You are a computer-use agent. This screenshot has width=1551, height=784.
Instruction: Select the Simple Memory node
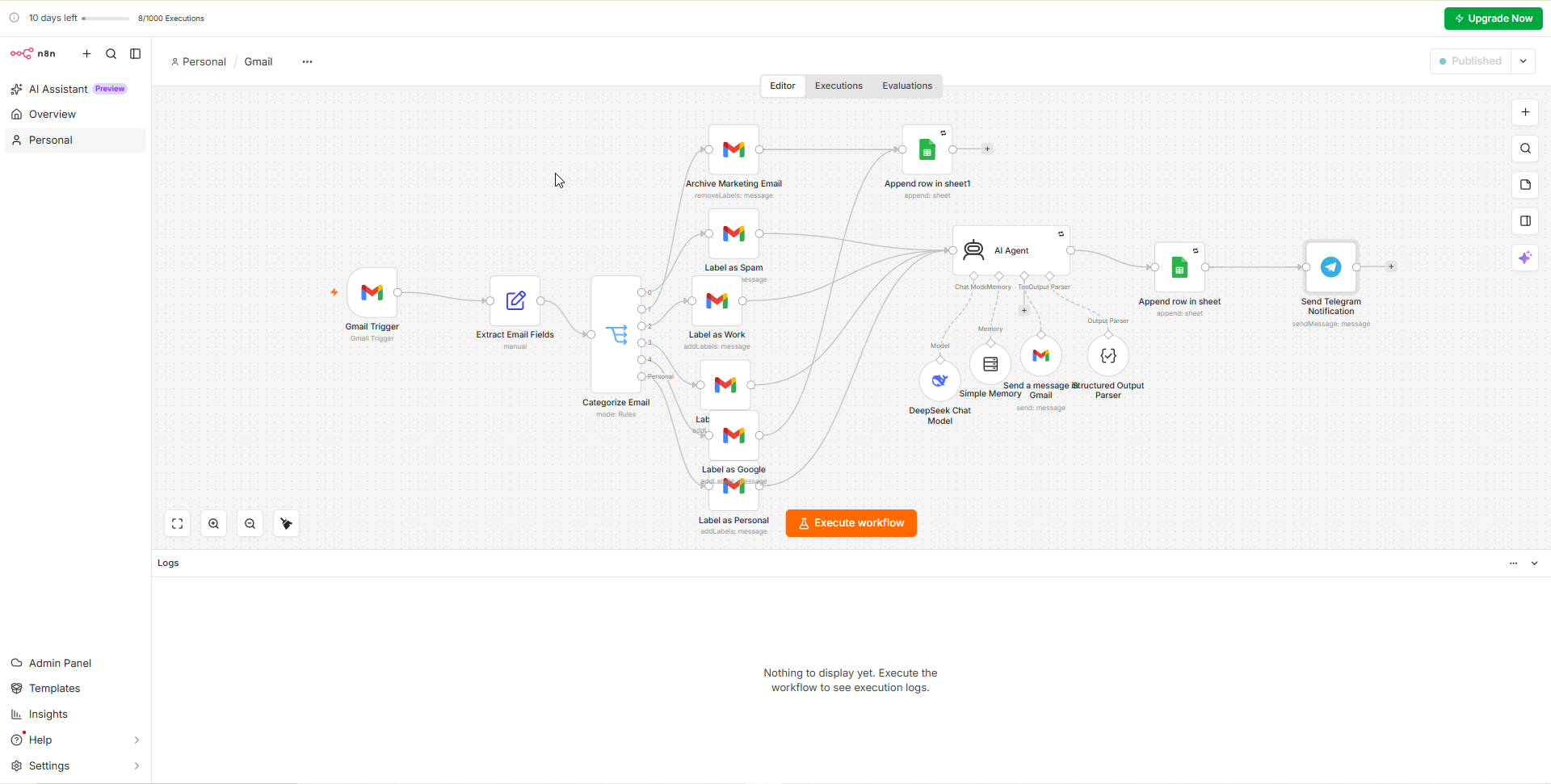tap(990, 364)
